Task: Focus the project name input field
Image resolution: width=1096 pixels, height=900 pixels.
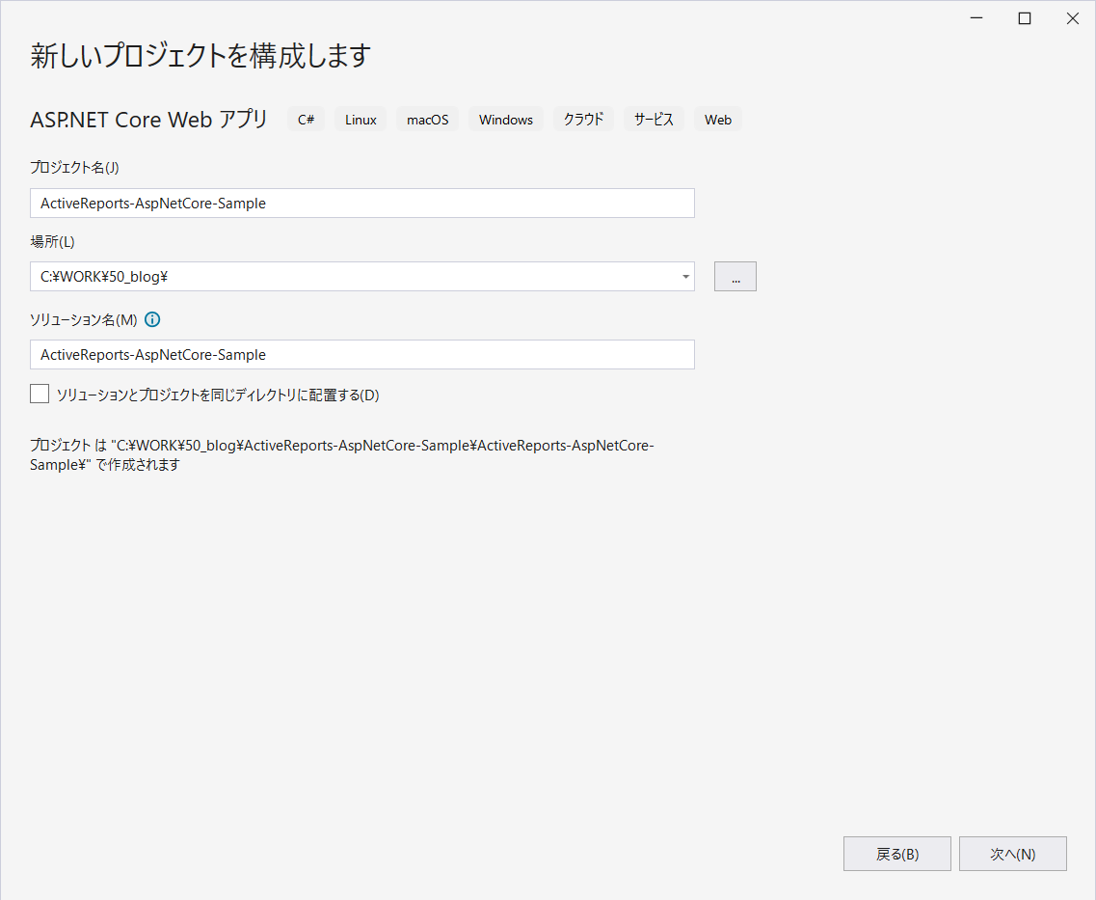Action: tap(362, 203)
